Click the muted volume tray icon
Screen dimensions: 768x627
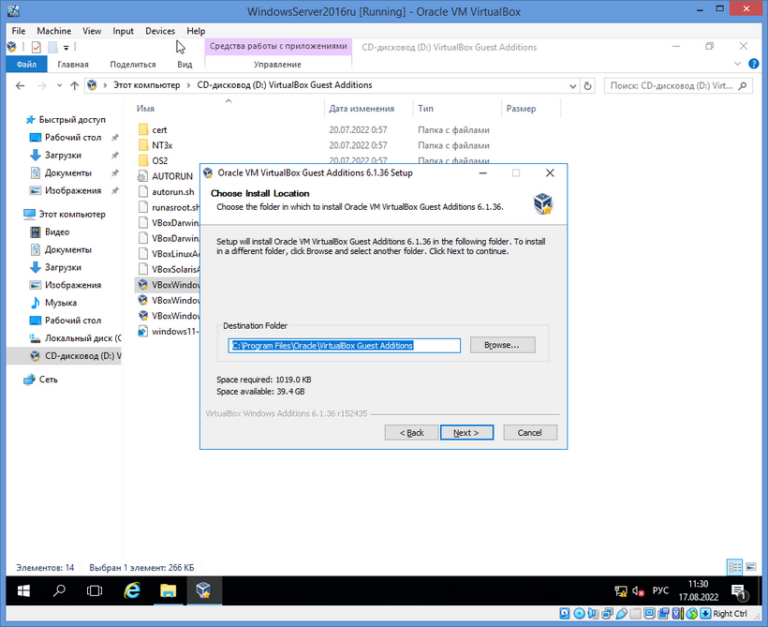[x=637, y=590]
